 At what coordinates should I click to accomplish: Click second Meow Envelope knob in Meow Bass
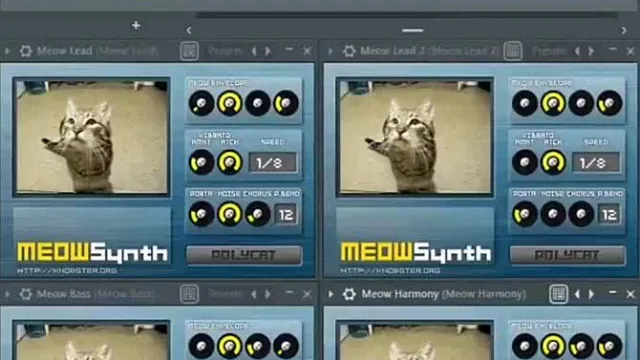(230, 346)
